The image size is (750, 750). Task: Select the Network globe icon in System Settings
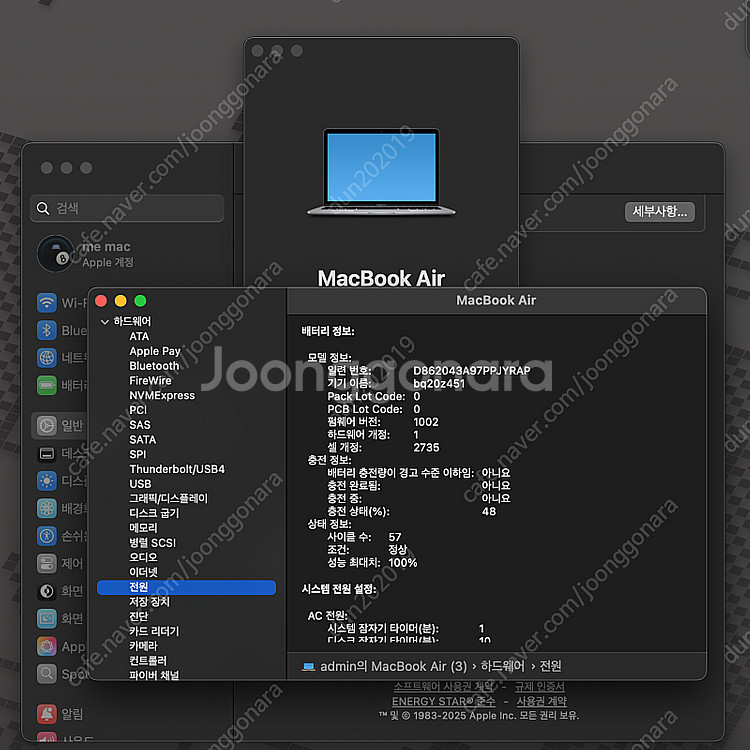click(46, 358)
